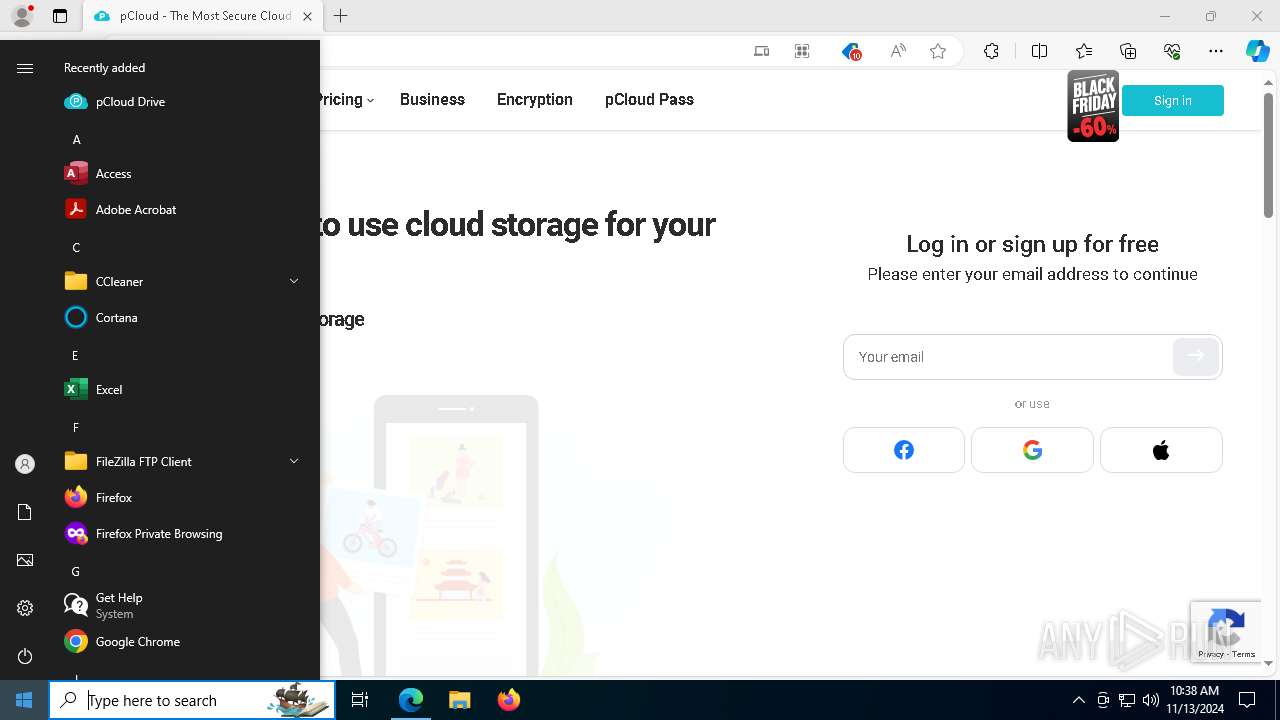Open Excel from the Start menu
Viewport: 1280px width, 720px height.
[180, 389]
